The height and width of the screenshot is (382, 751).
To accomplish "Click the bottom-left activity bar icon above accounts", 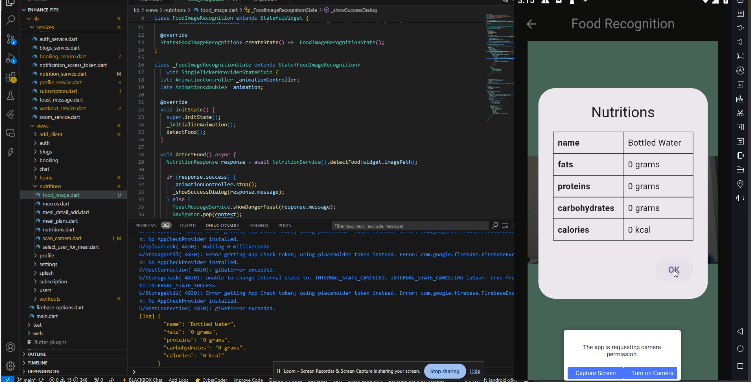I will pyautogui.click(x=10, y=152).
